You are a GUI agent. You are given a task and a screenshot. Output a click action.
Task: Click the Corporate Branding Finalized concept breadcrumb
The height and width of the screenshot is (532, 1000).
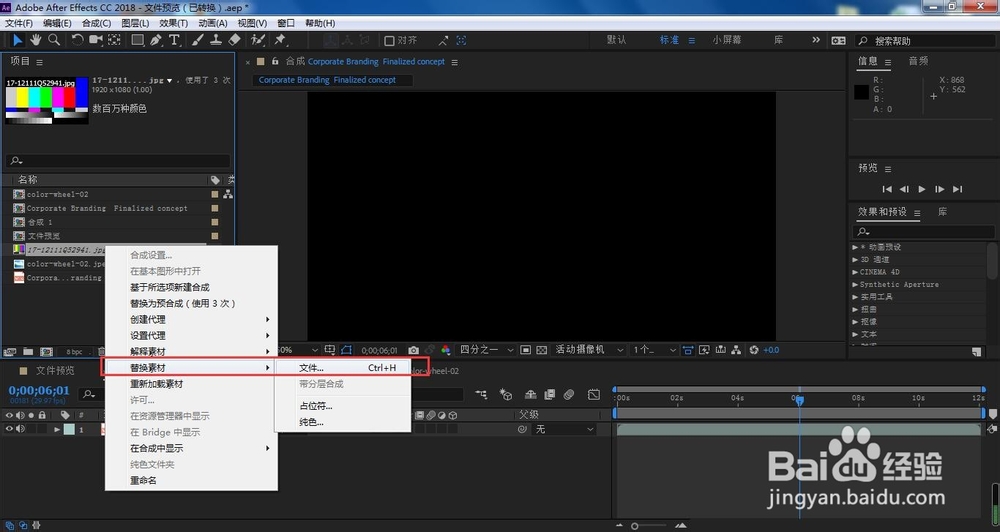tap(327, 80)
